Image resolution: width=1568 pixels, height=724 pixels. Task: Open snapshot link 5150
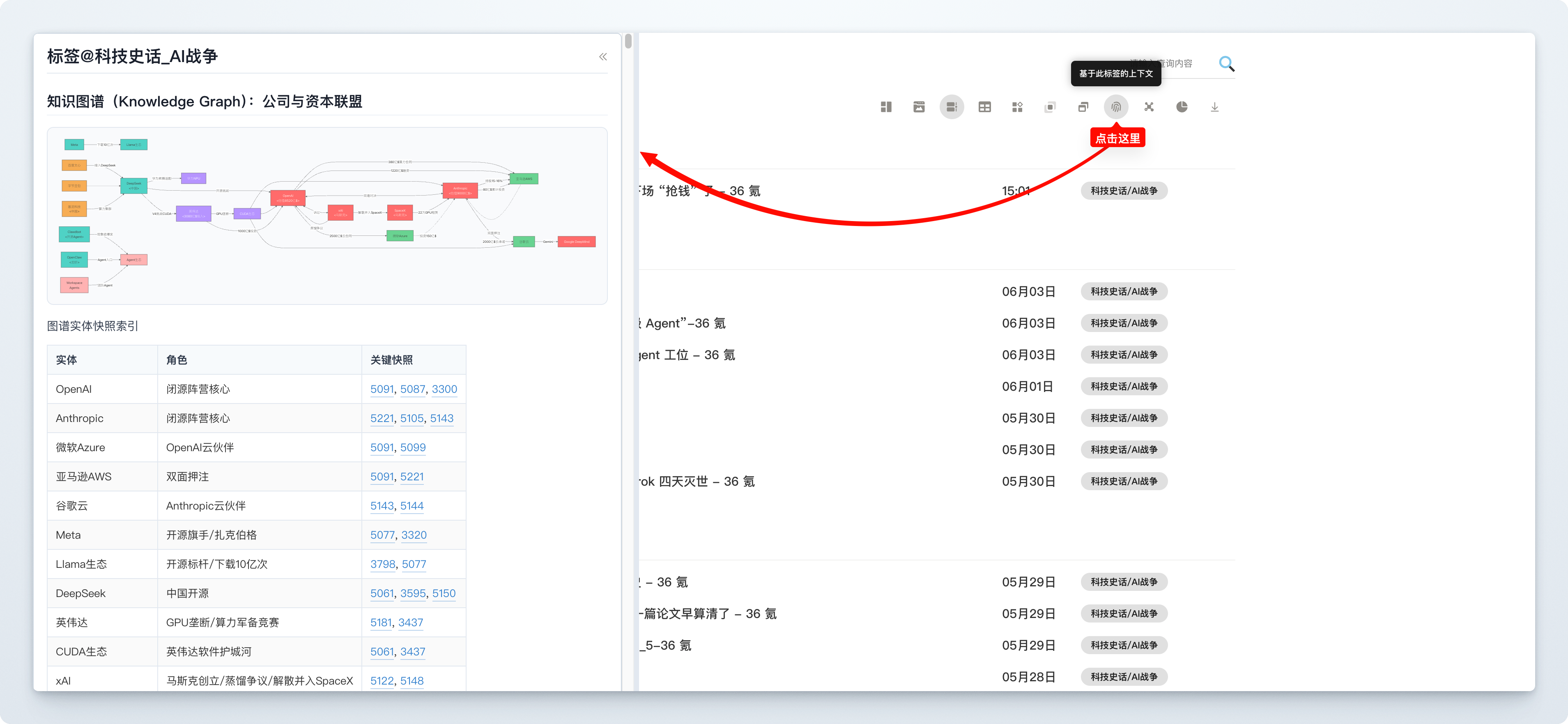click(x=444, y=594)
